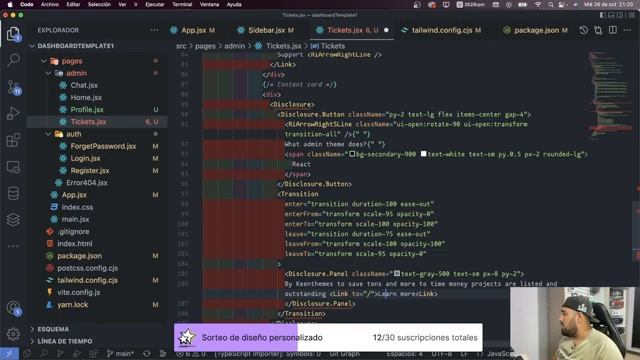Open the Search view in the activity bar

(x=13, y=60)
